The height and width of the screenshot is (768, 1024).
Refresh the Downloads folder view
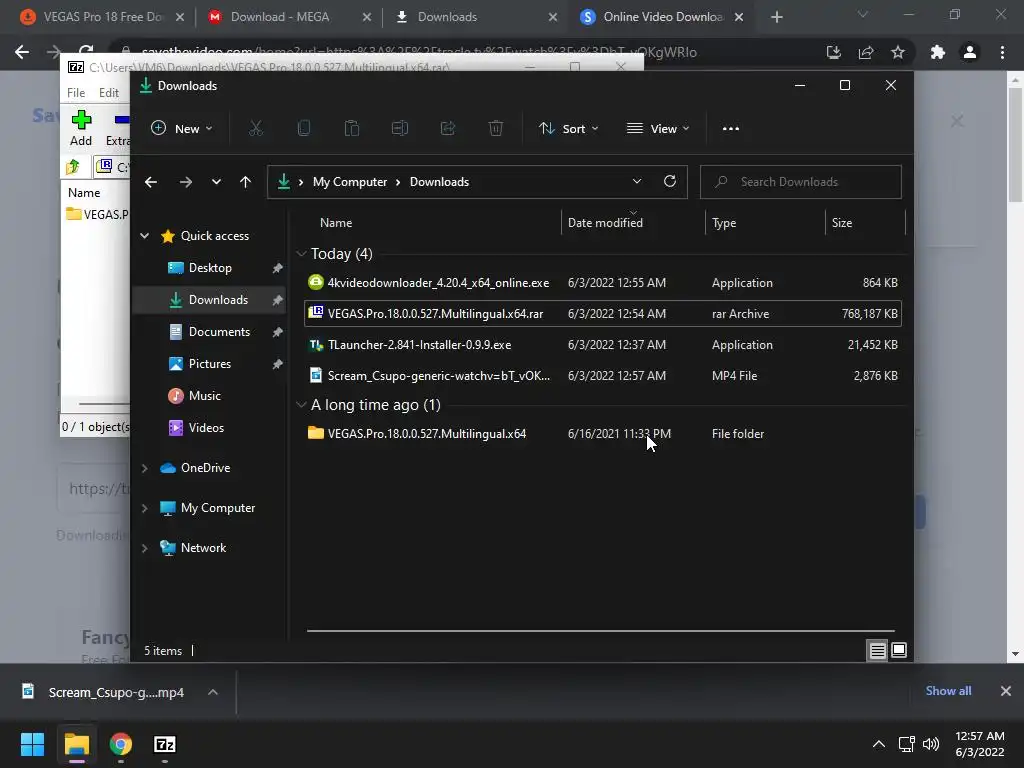[x=669, y=182]
